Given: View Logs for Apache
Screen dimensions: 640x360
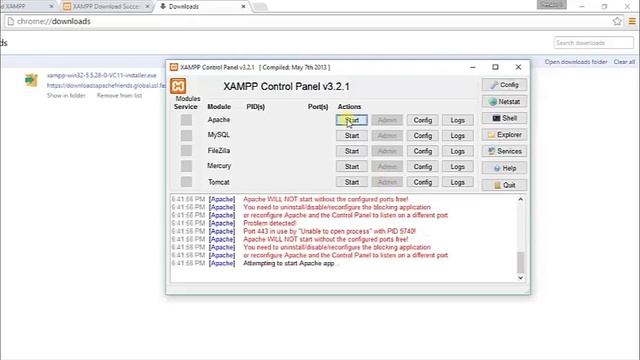Looking at the screenshot, I should 458,120.
